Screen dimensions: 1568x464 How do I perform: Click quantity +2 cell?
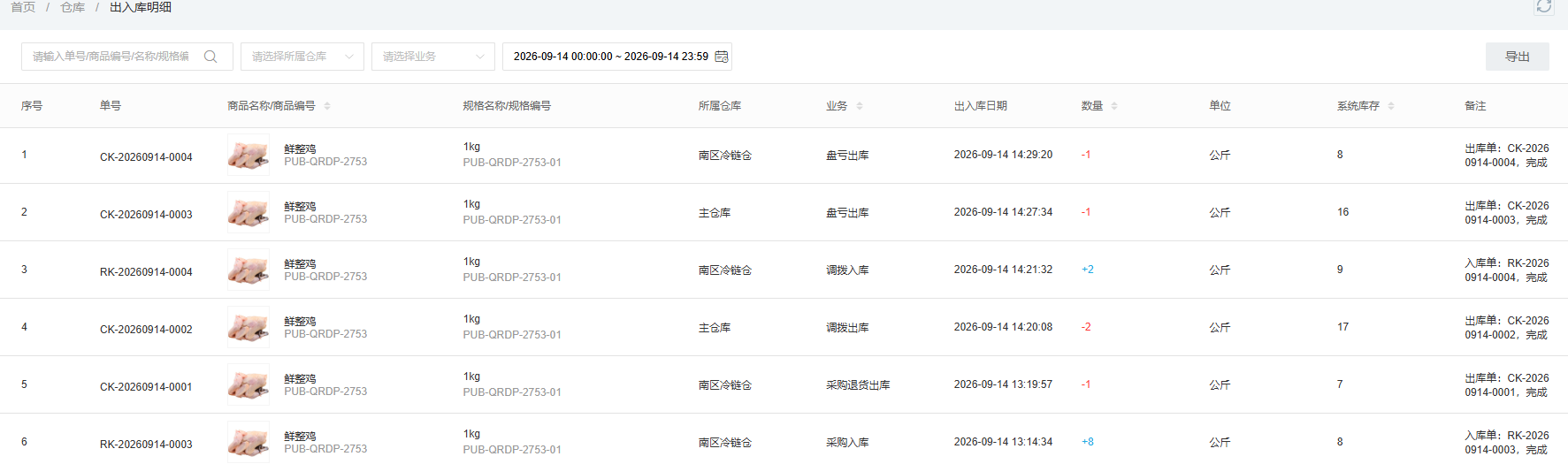point(1088,270)
